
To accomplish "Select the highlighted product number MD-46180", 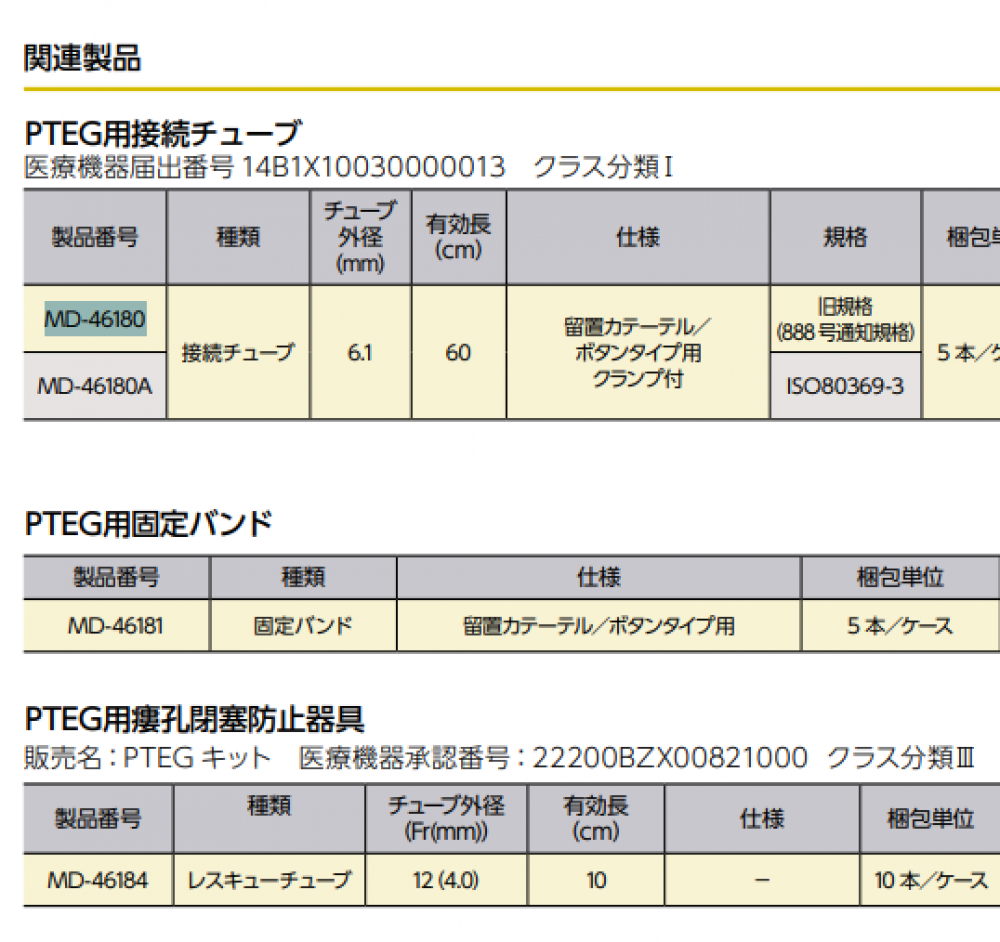I will (x=95, y=318).
